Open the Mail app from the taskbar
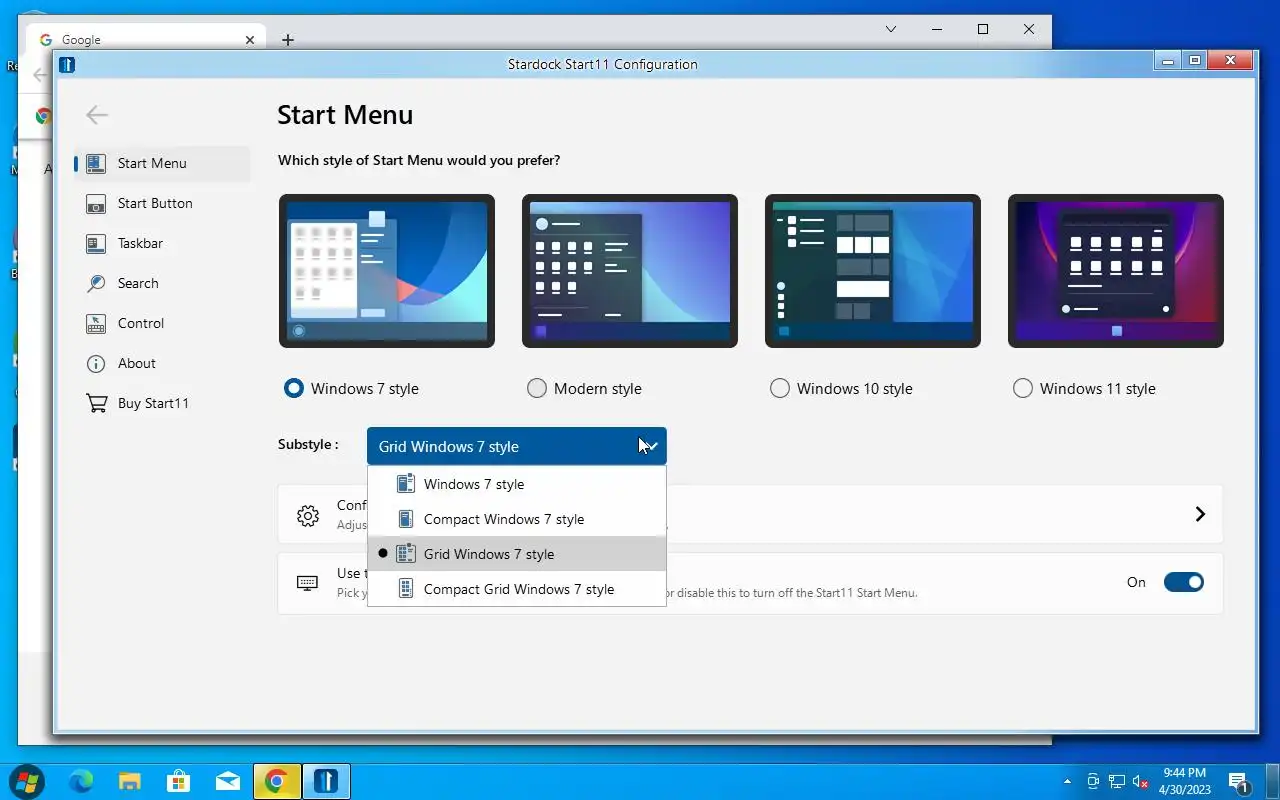Viewport: 1280px width, 800px height. [x=228, y=781]
